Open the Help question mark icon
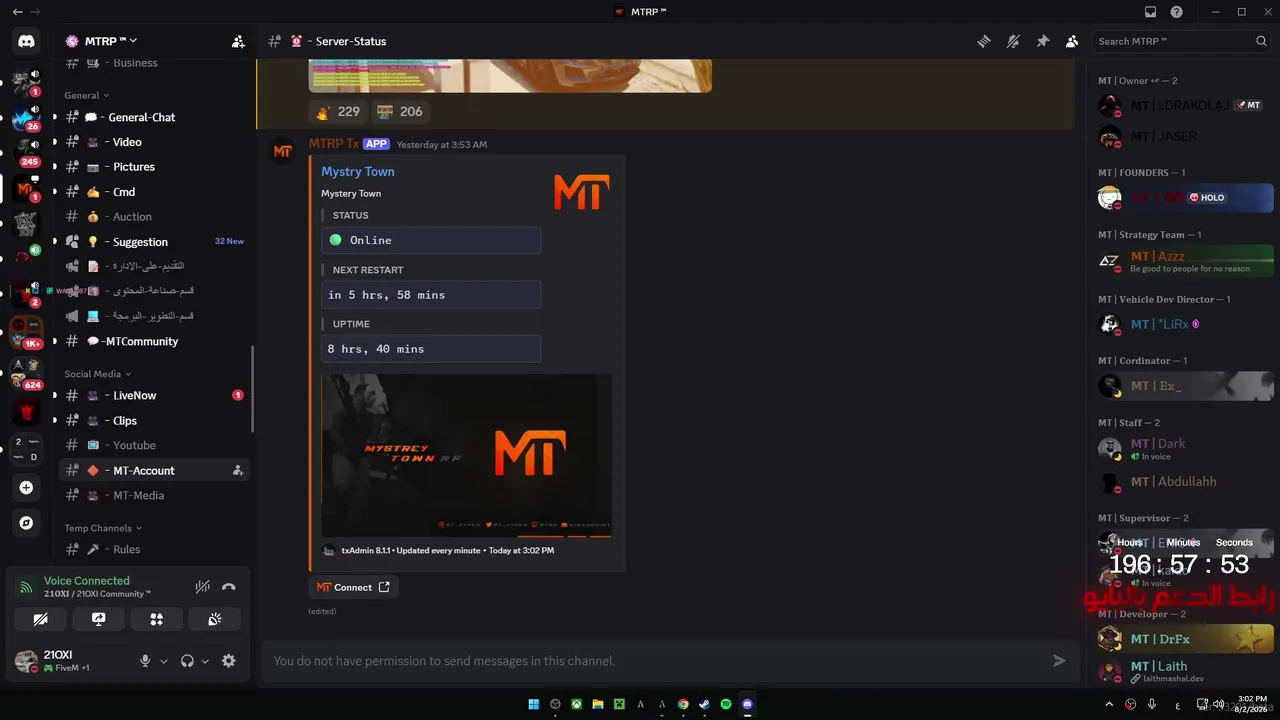Image resolution: width=1280 pixels, height=720 pixels. click(1177, 12)
